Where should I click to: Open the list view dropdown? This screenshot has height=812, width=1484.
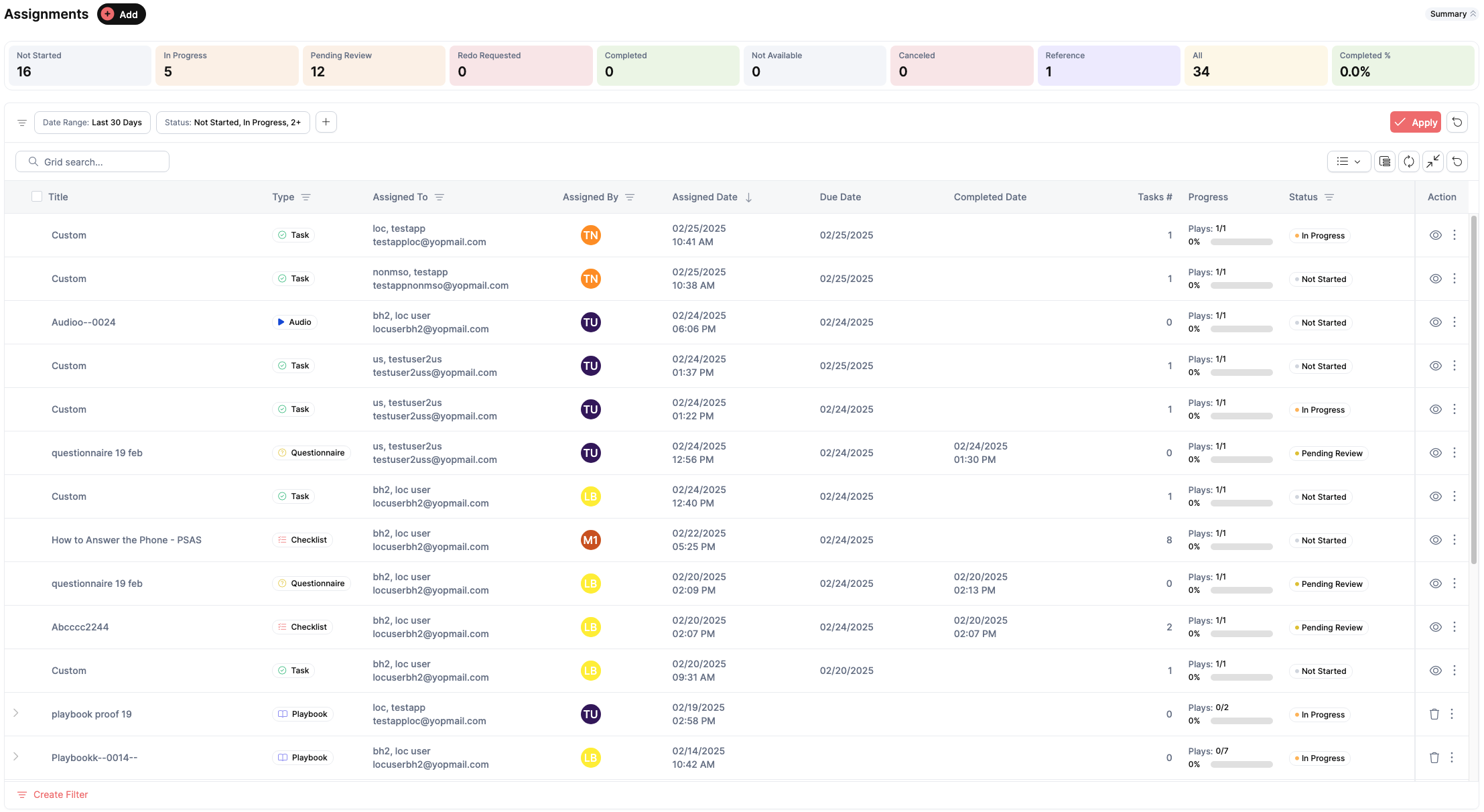tap(1348, 161)
